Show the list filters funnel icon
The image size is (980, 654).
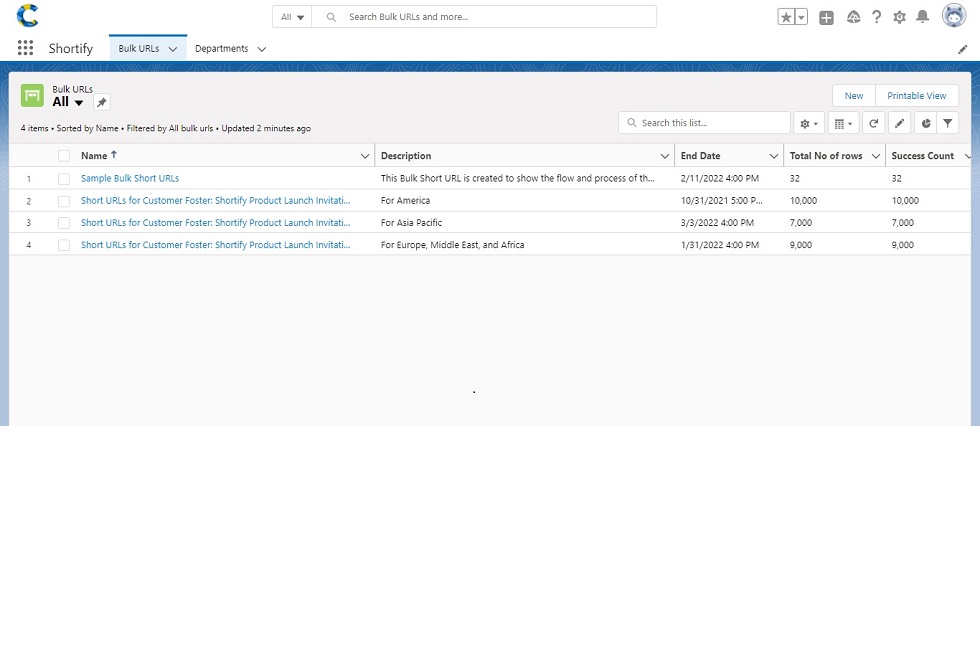947,123
